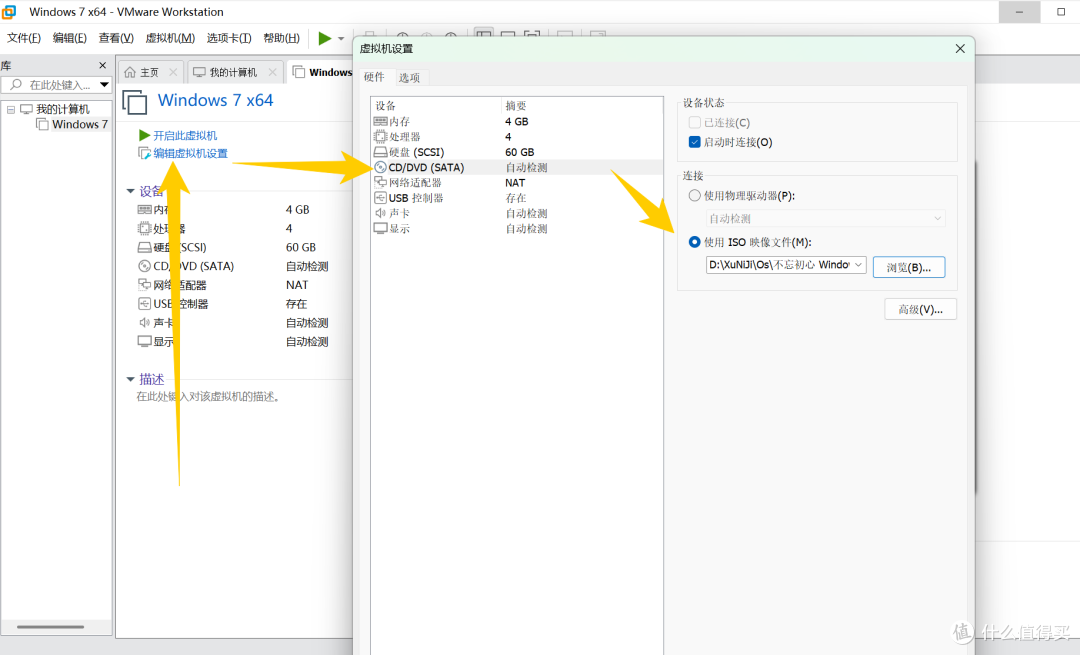Click the 浏览(B)... button
This screenshot has height=655, width=1080.
(908, 267)
